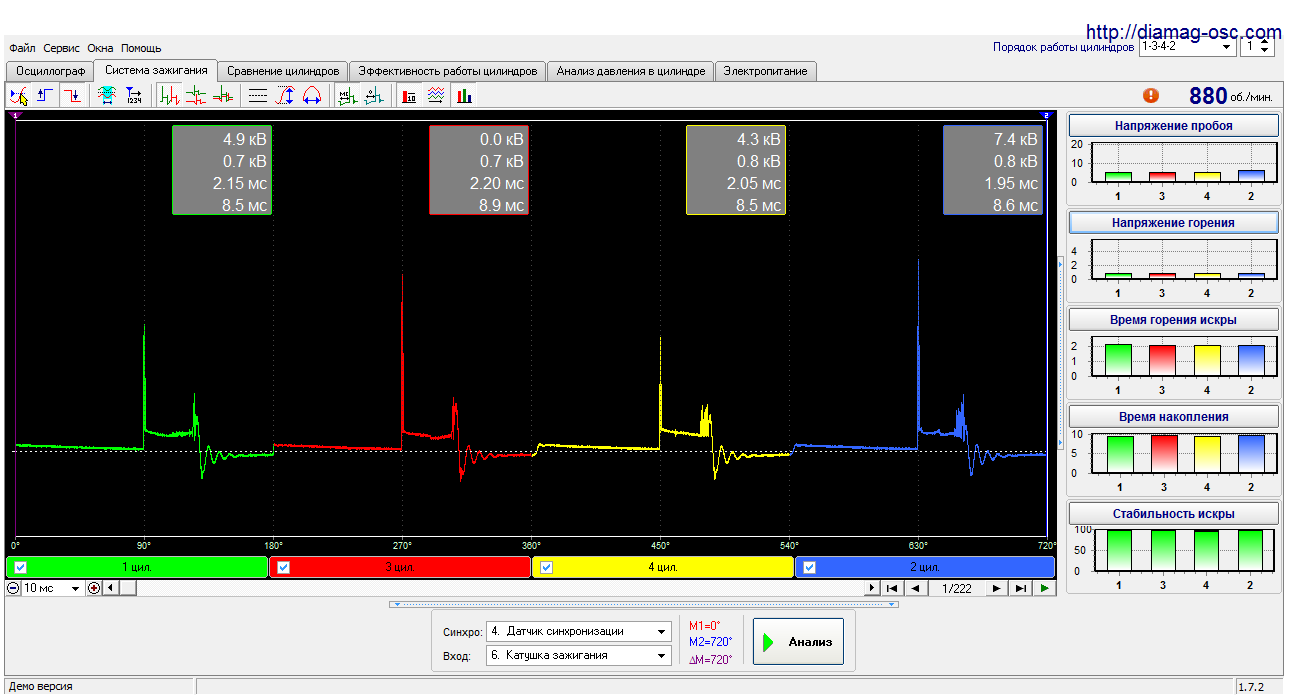Click the horizontal scrollbar left arrow
This screenshot has height=699, width=1296.
coord(110,588)
